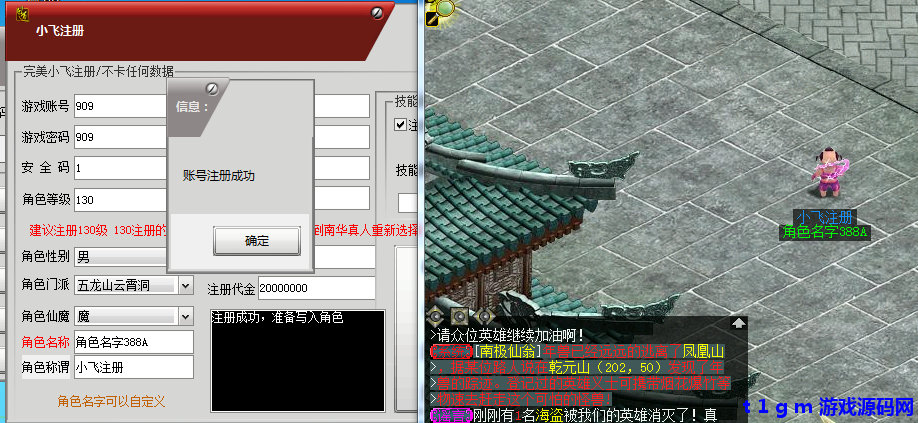The width and height of the screenshot is (918, 423).
Task: Click the round icon in 小飞注册 title bar
Action: 377,13
